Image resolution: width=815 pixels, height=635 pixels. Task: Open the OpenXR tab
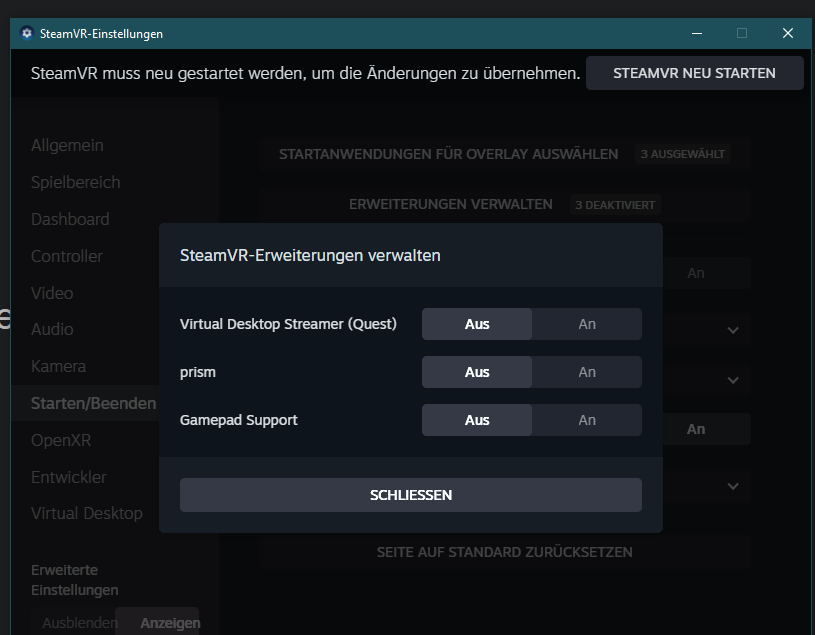61,440
